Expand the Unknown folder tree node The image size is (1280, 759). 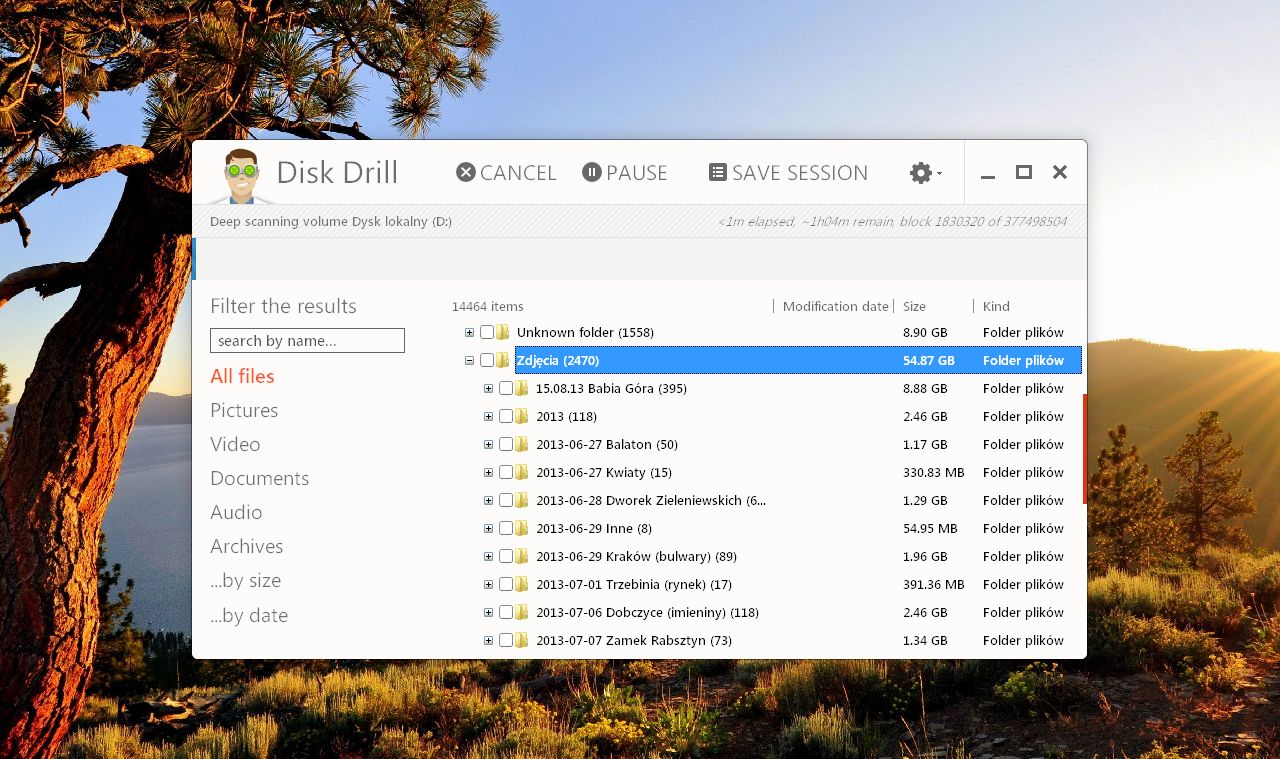click(x=469, y=332)
